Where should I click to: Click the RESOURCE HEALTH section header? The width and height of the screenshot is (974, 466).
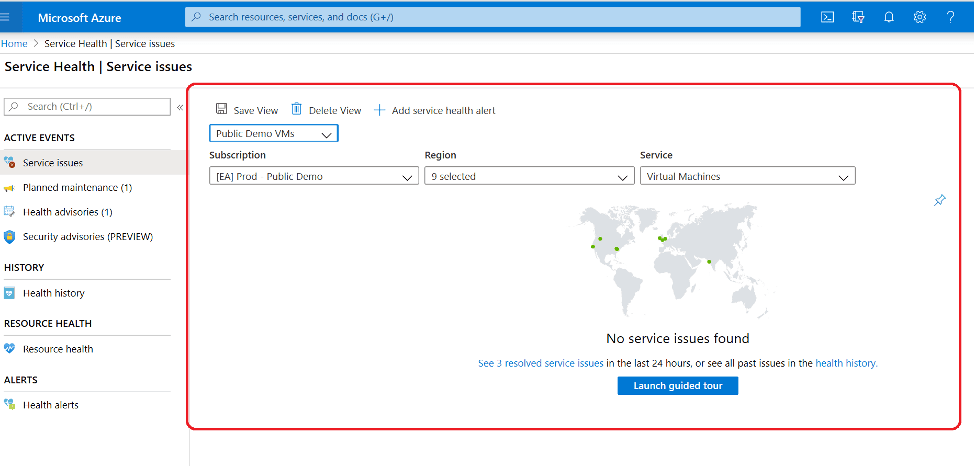click(x=48, y=324)
